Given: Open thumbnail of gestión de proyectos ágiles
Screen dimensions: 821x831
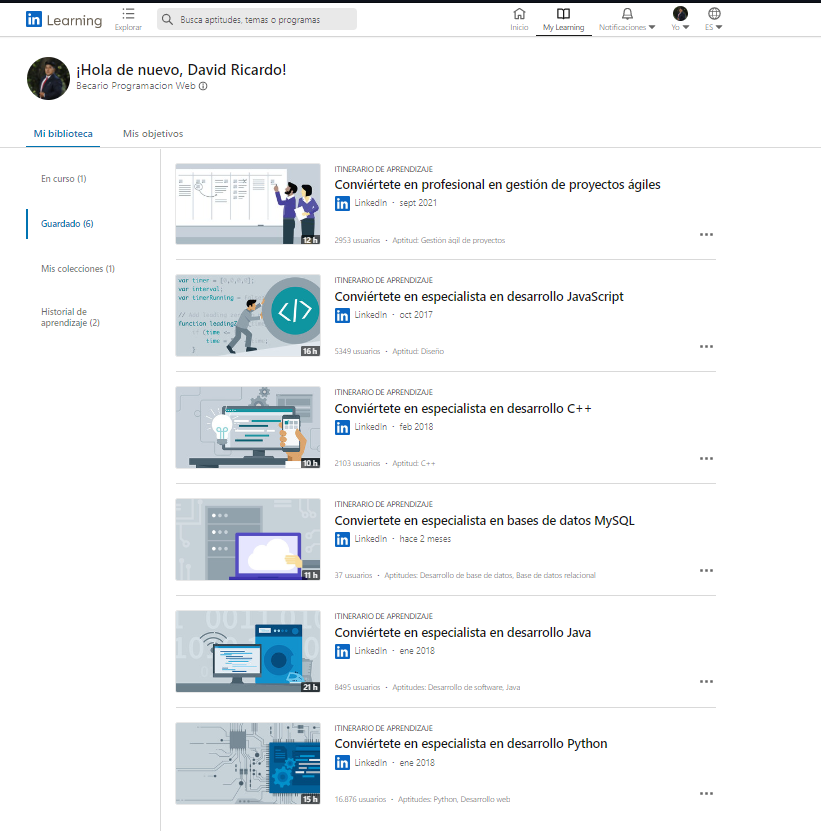Looking at the screenshot, I should coord(248,204).
